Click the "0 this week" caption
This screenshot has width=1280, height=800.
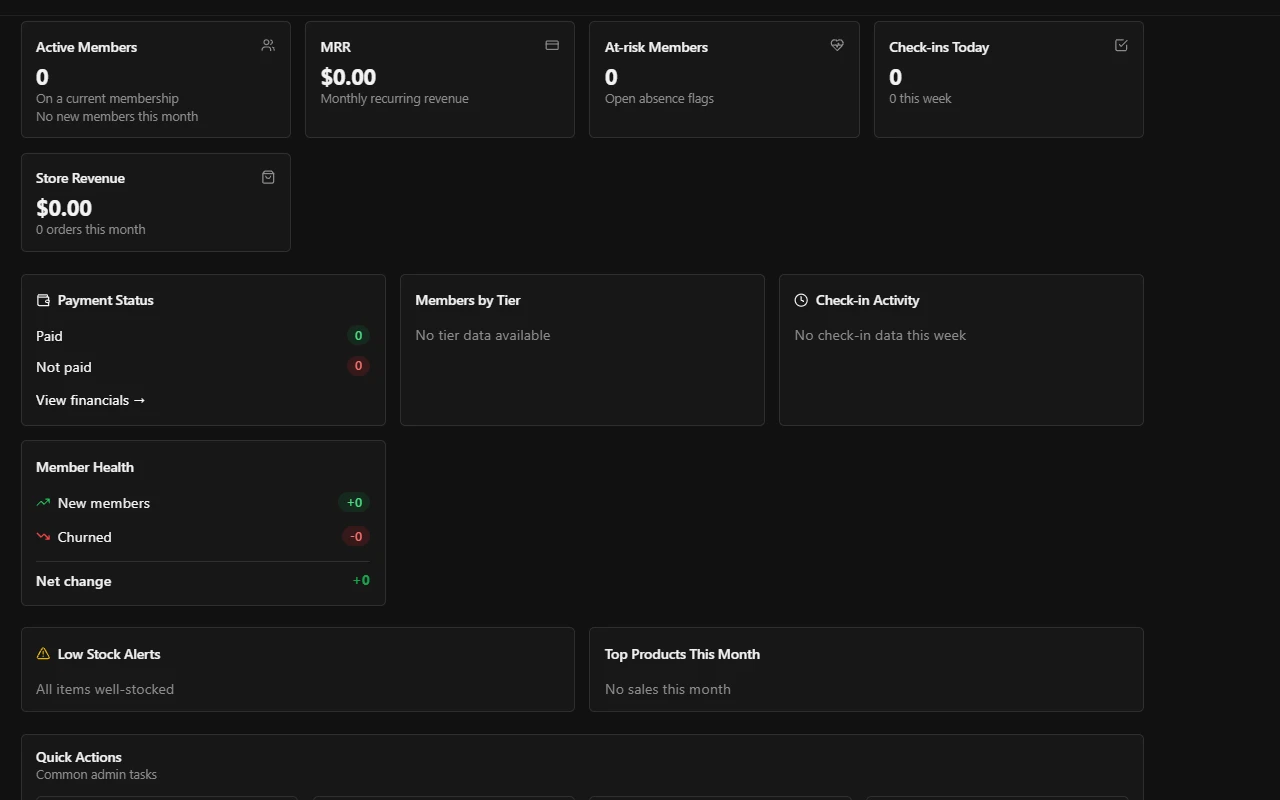(920, 99)
